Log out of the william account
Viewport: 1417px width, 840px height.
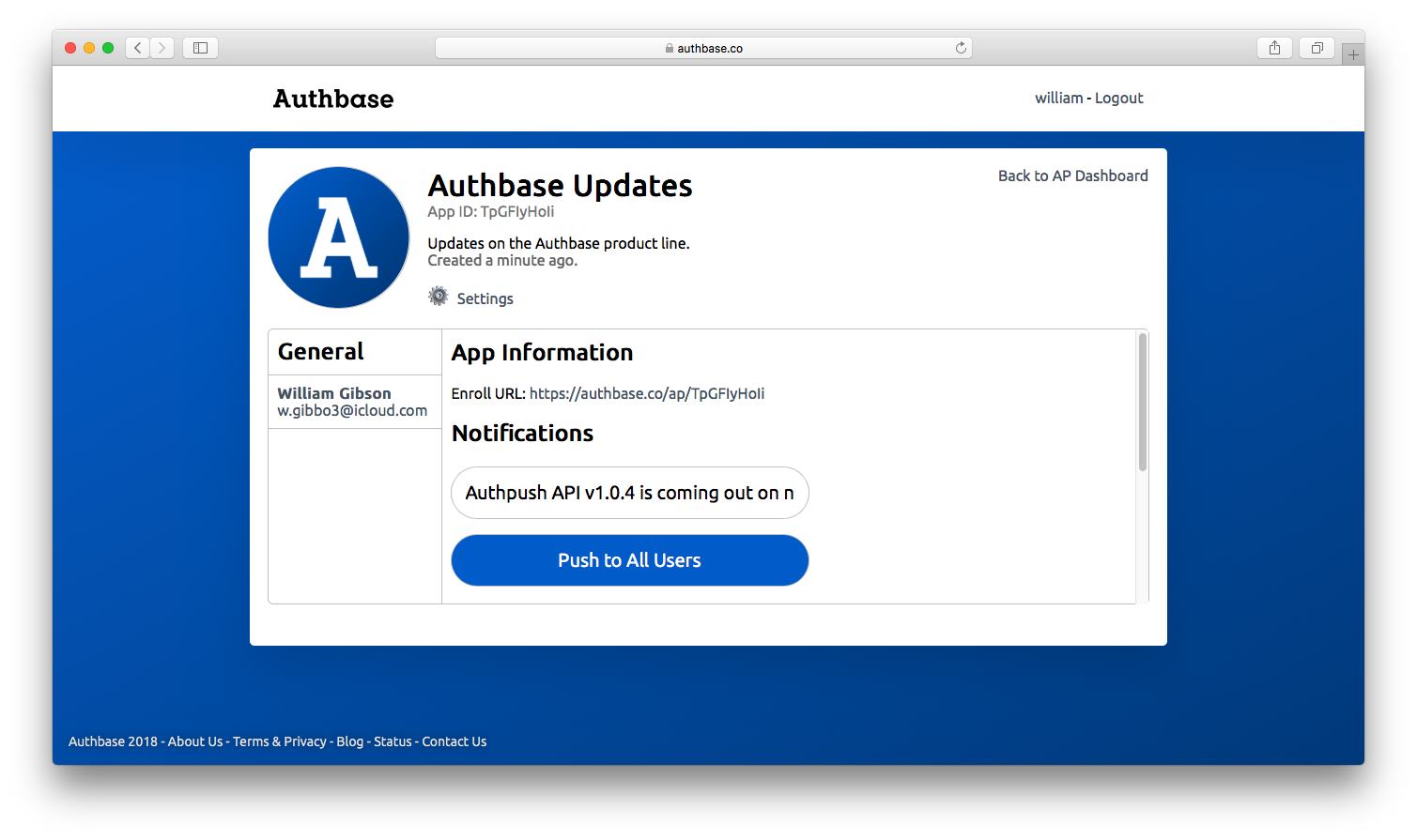pos(1118,98)
